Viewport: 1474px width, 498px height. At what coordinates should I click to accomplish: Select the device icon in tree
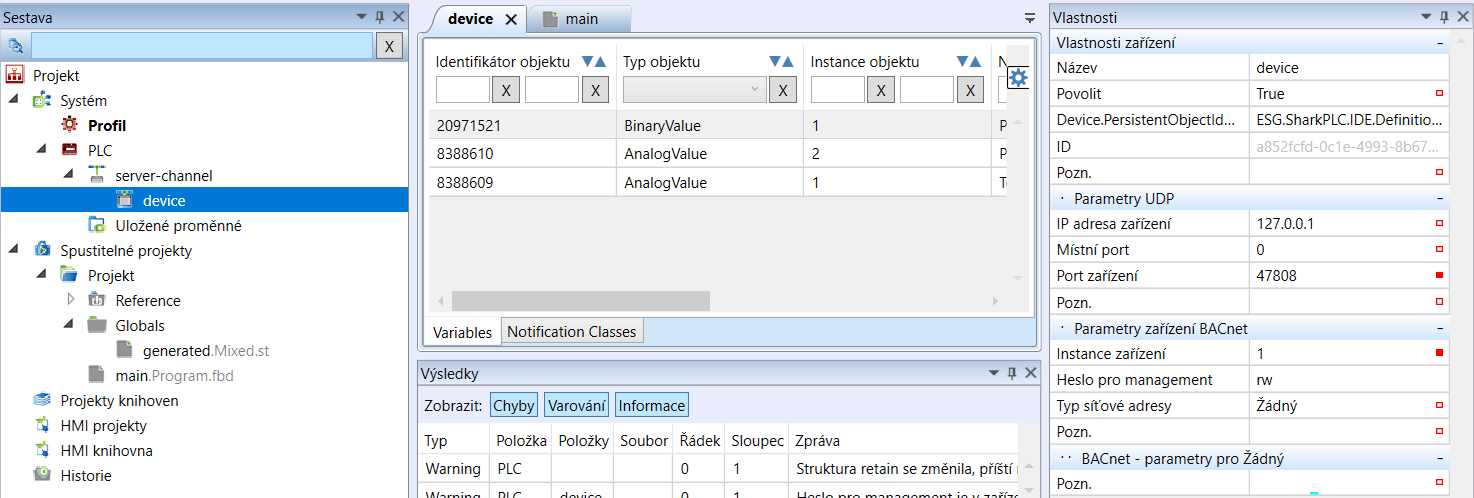click(x=124, y=200)
